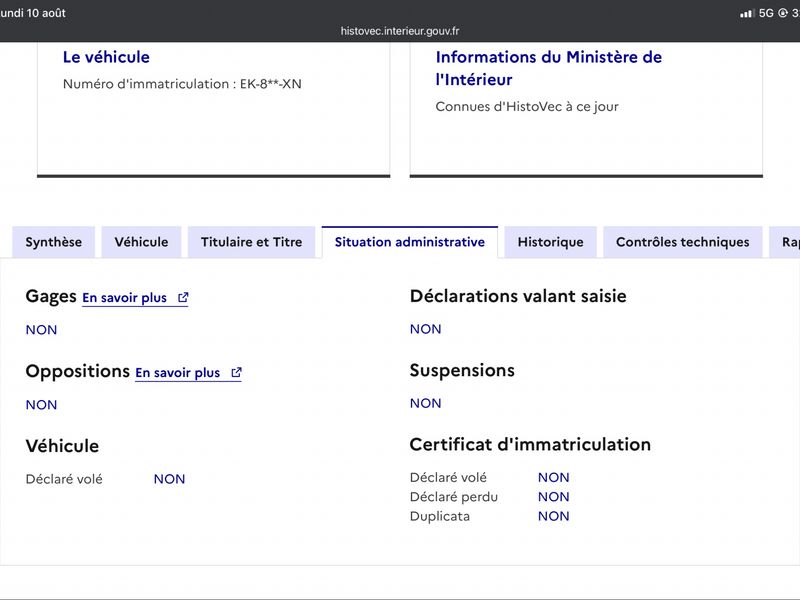Open the Titulaire et Titre tab
The width and height of the screenshot is (800, 600).
(252, 242)
